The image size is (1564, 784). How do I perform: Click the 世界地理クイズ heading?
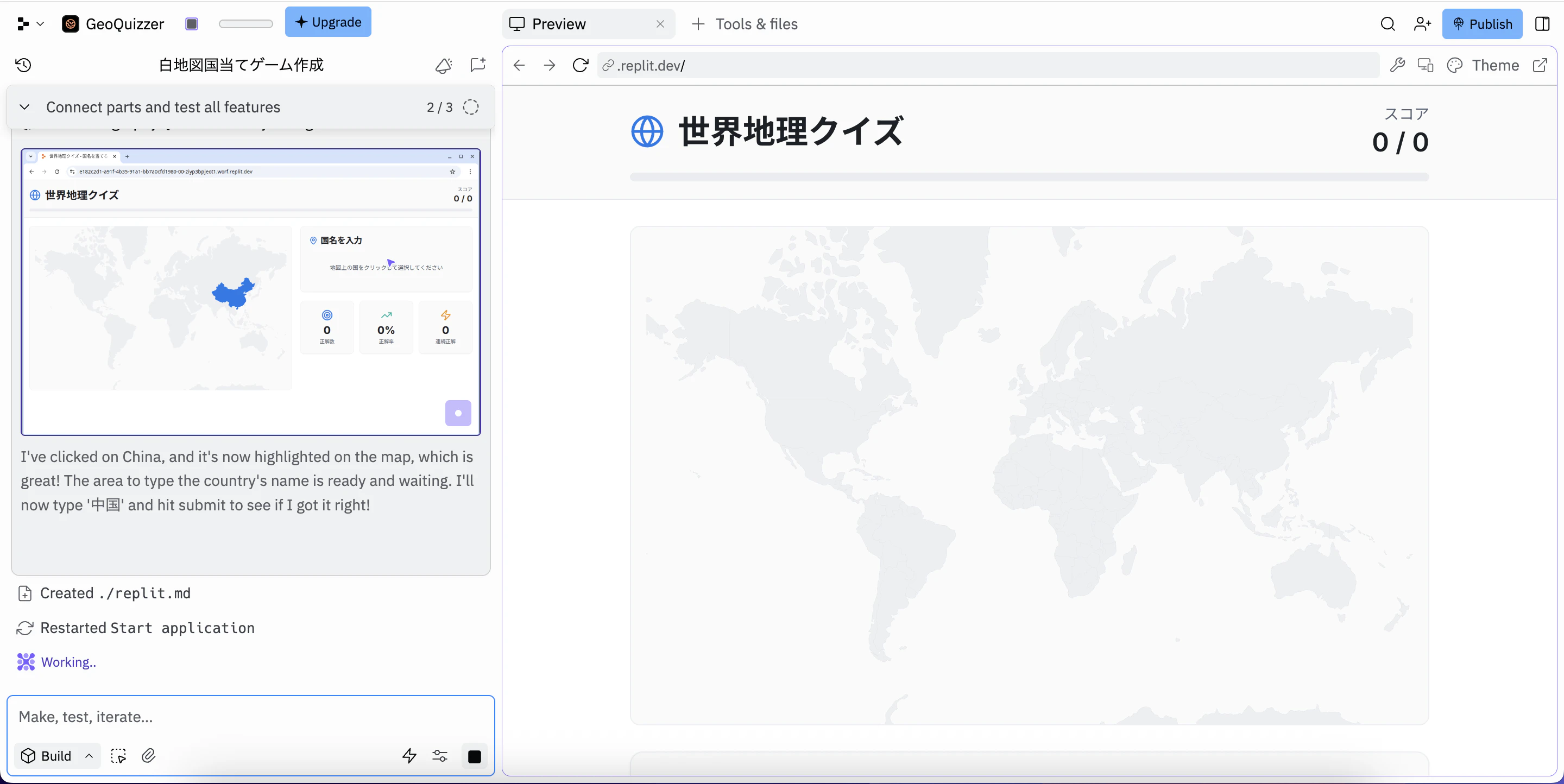[791, 131]
